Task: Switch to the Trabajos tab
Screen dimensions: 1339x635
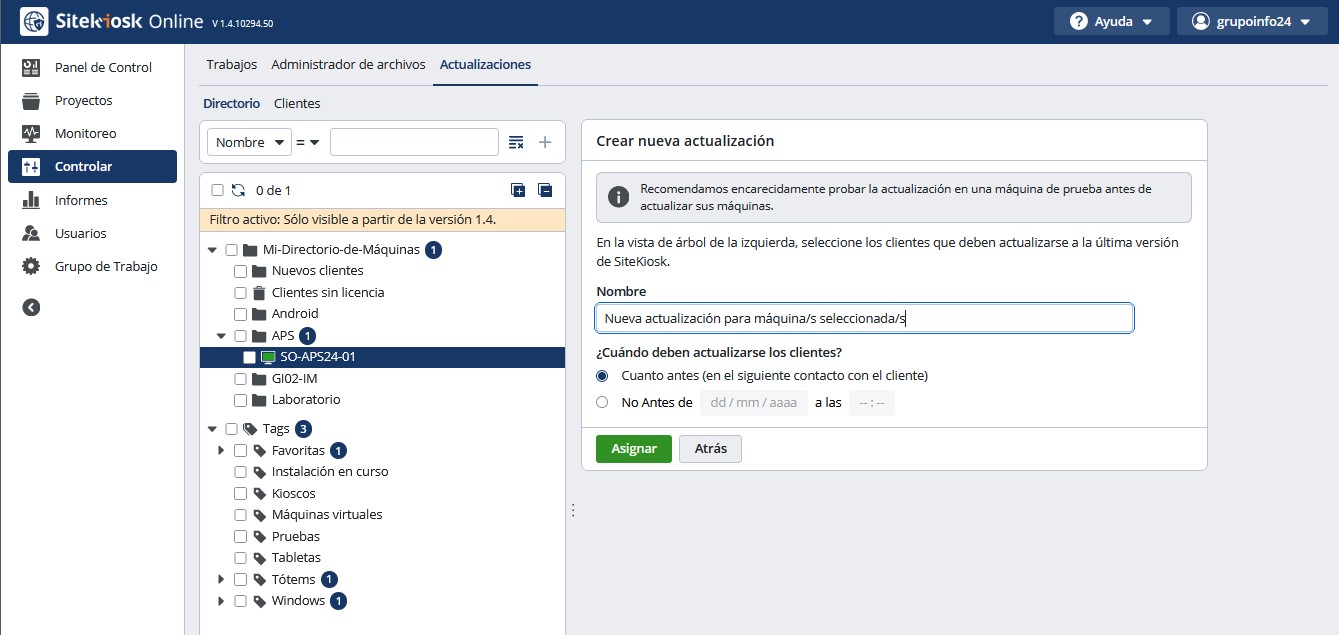Action: pyautogui.click(x=231, y=64)
